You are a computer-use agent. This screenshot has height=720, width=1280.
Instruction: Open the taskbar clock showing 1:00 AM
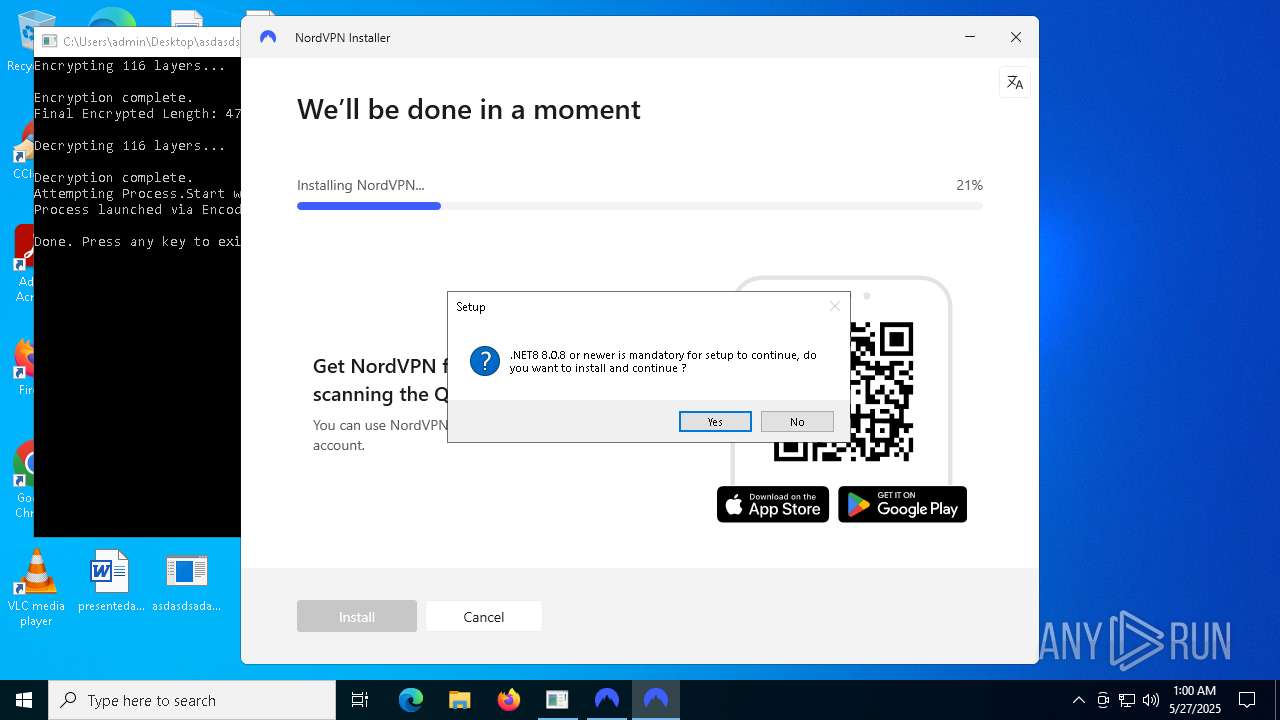tap(1195, 700)
